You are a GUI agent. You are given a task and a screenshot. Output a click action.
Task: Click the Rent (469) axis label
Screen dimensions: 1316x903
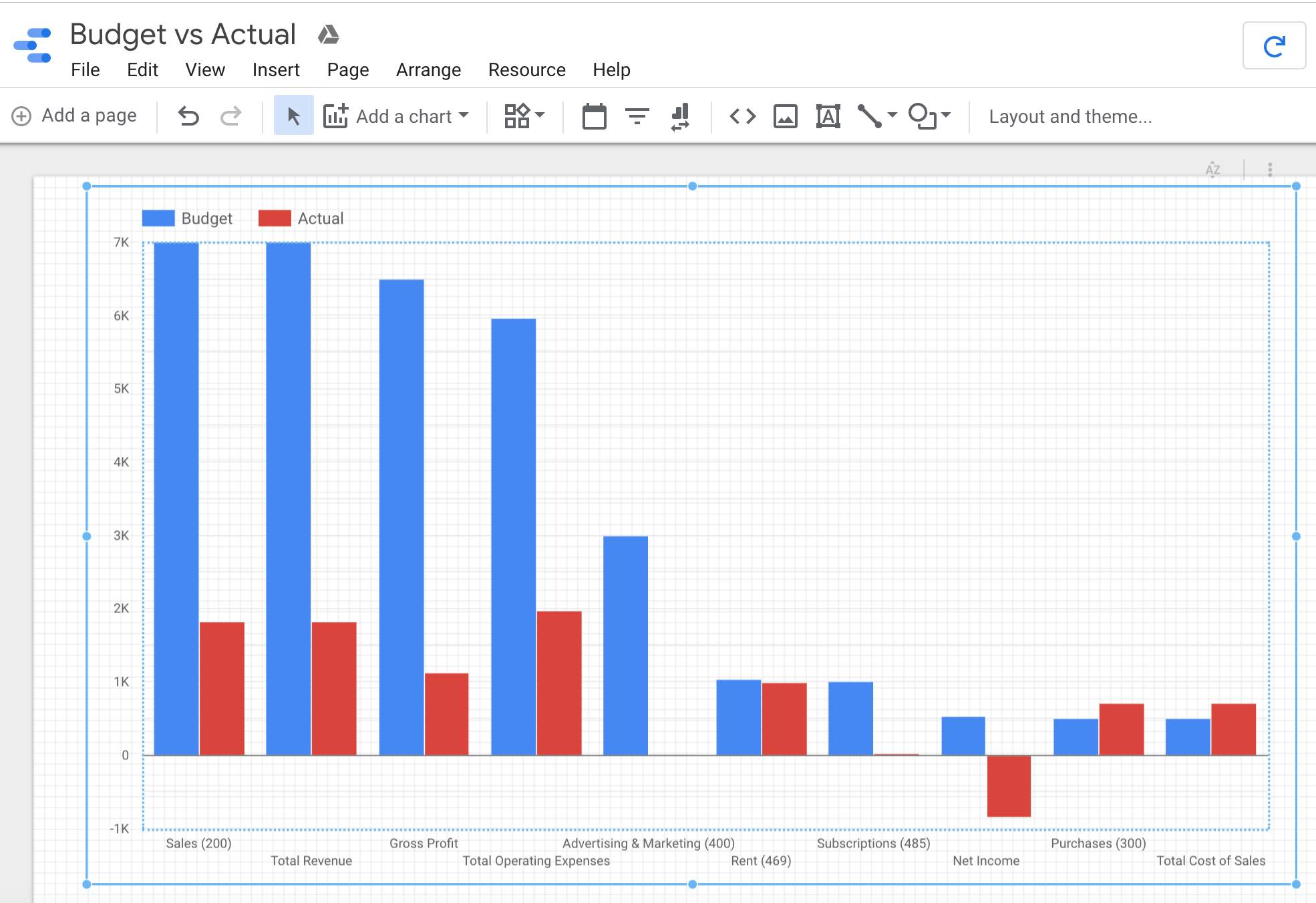[761, 861]
